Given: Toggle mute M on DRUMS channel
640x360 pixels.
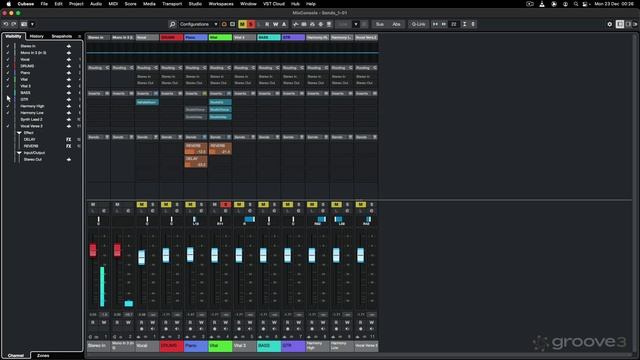Looking at the screenshot, I should [x=166, y=204].
